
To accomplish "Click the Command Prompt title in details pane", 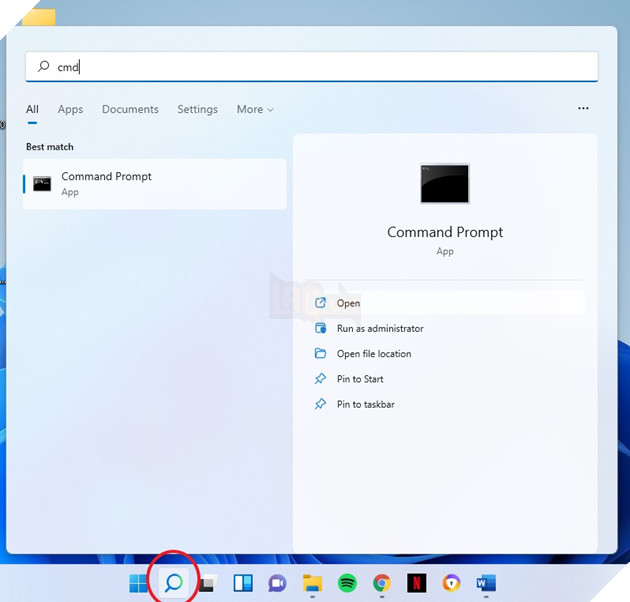I will pos(445,232).
